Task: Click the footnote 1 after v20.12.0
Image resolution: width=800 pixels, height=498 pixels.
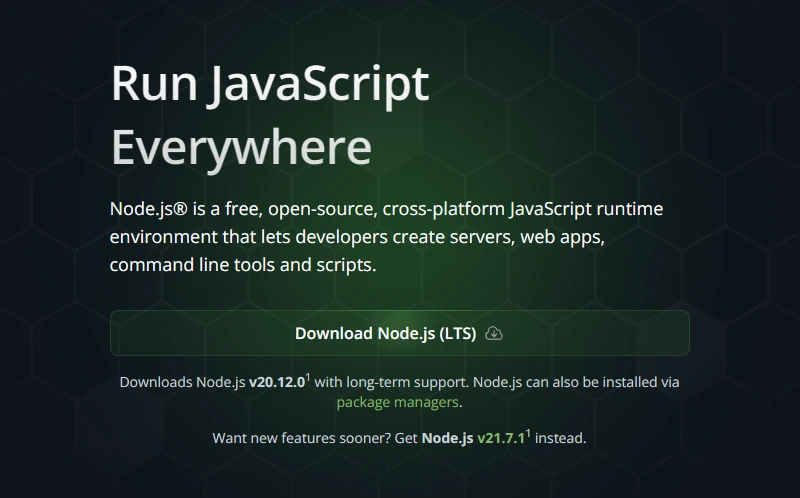Action: pos(308,378)
